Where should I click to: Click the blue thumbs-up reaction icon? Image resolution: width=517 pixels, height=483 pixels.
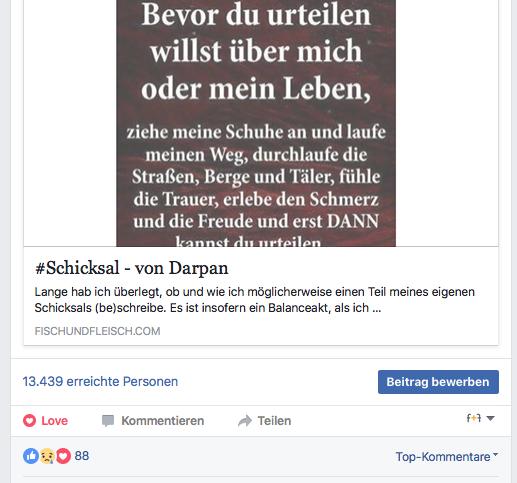31,456
